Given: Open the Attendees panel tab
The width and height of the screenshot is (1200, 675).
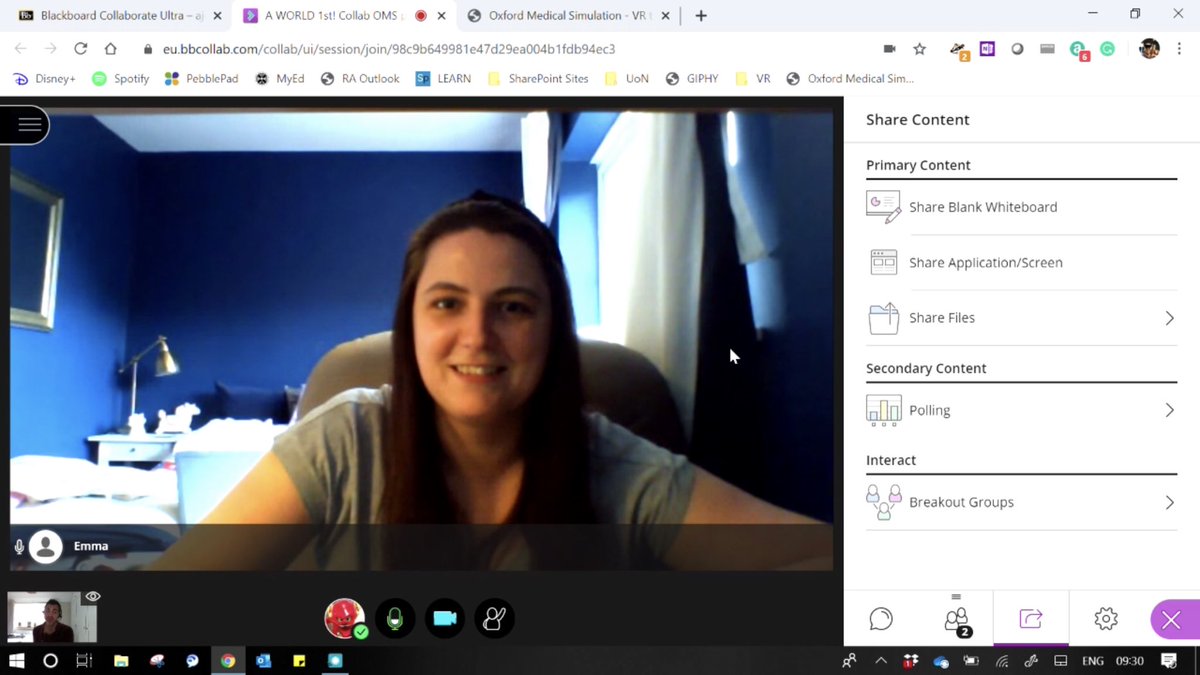Looking at the screenshot, I should coord(956,619).
